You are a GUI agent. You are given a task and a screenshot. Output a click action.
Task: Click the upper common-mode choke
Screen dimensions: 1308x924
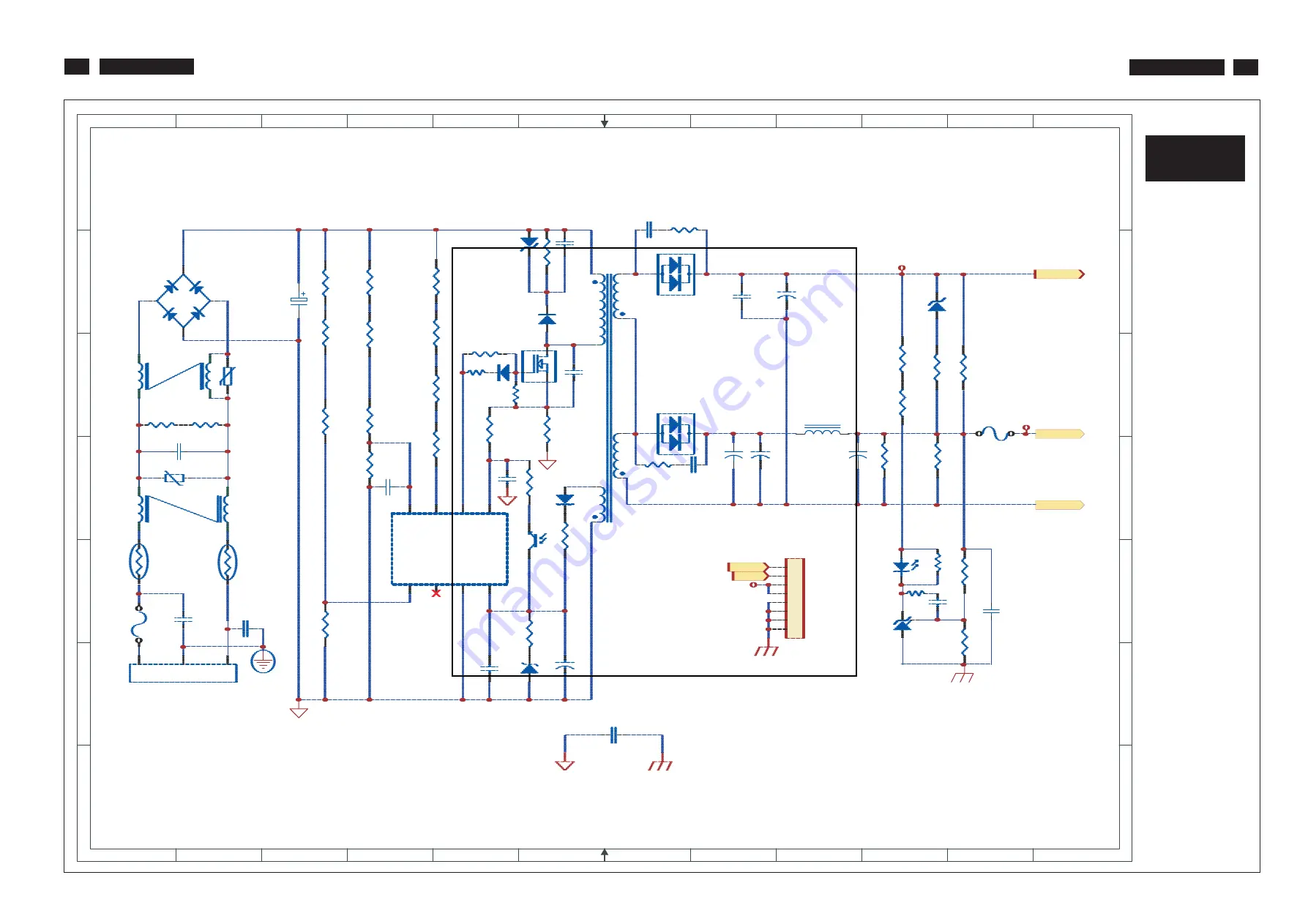click(x=176, y=376)
